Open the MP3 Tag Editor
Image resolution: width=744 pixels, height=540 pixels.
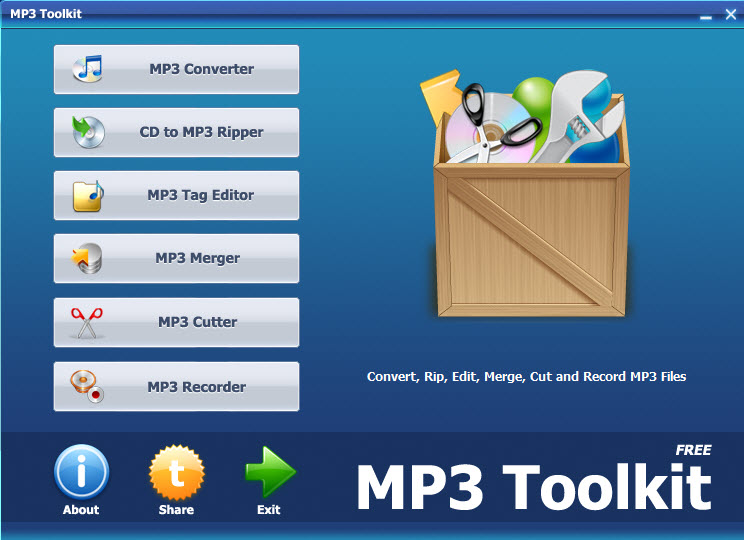click(177, 196)
